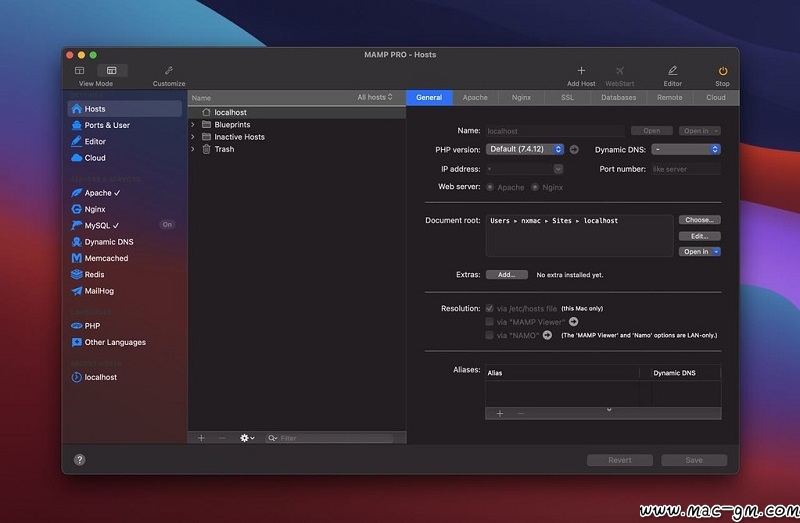The image size is (800, 523).
Task: Open the gear actions menu below host list
Action: click(x=247, y=438)
